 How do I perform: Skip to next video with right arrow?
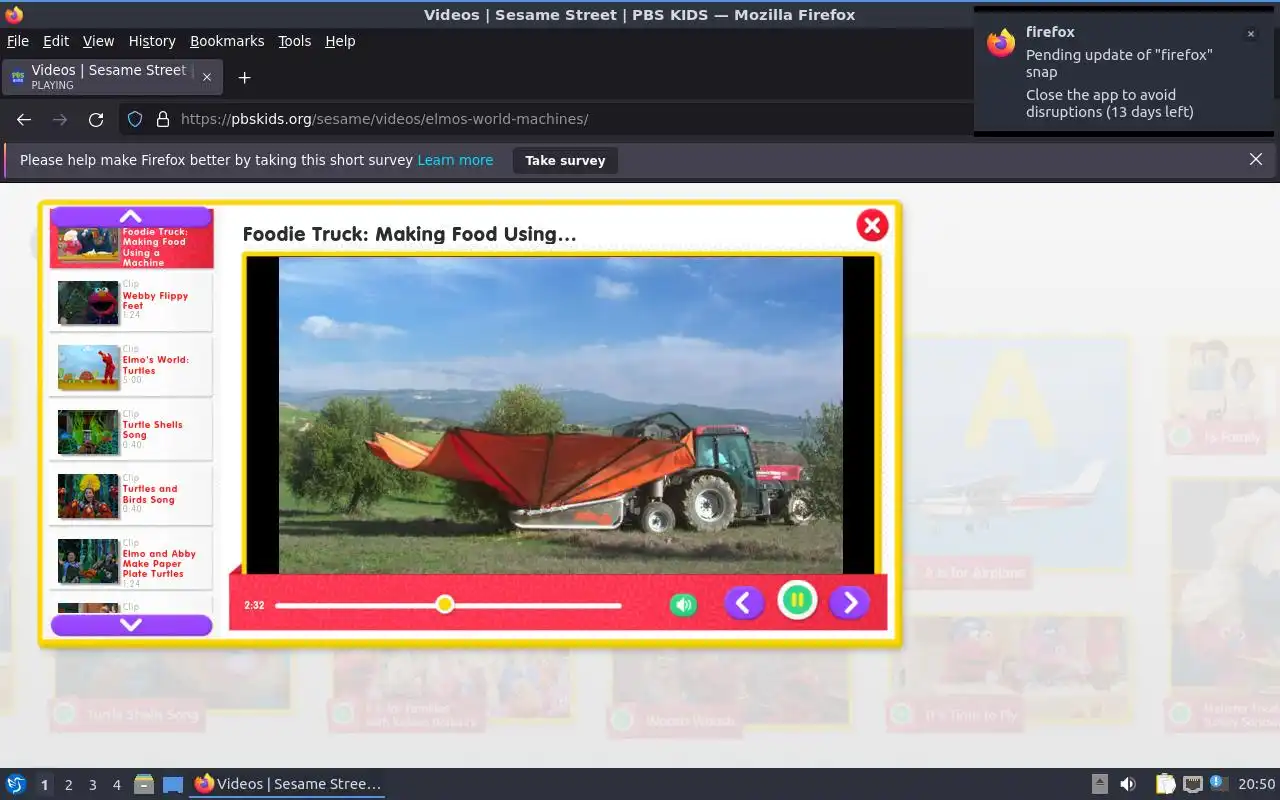tap(849, 602)
